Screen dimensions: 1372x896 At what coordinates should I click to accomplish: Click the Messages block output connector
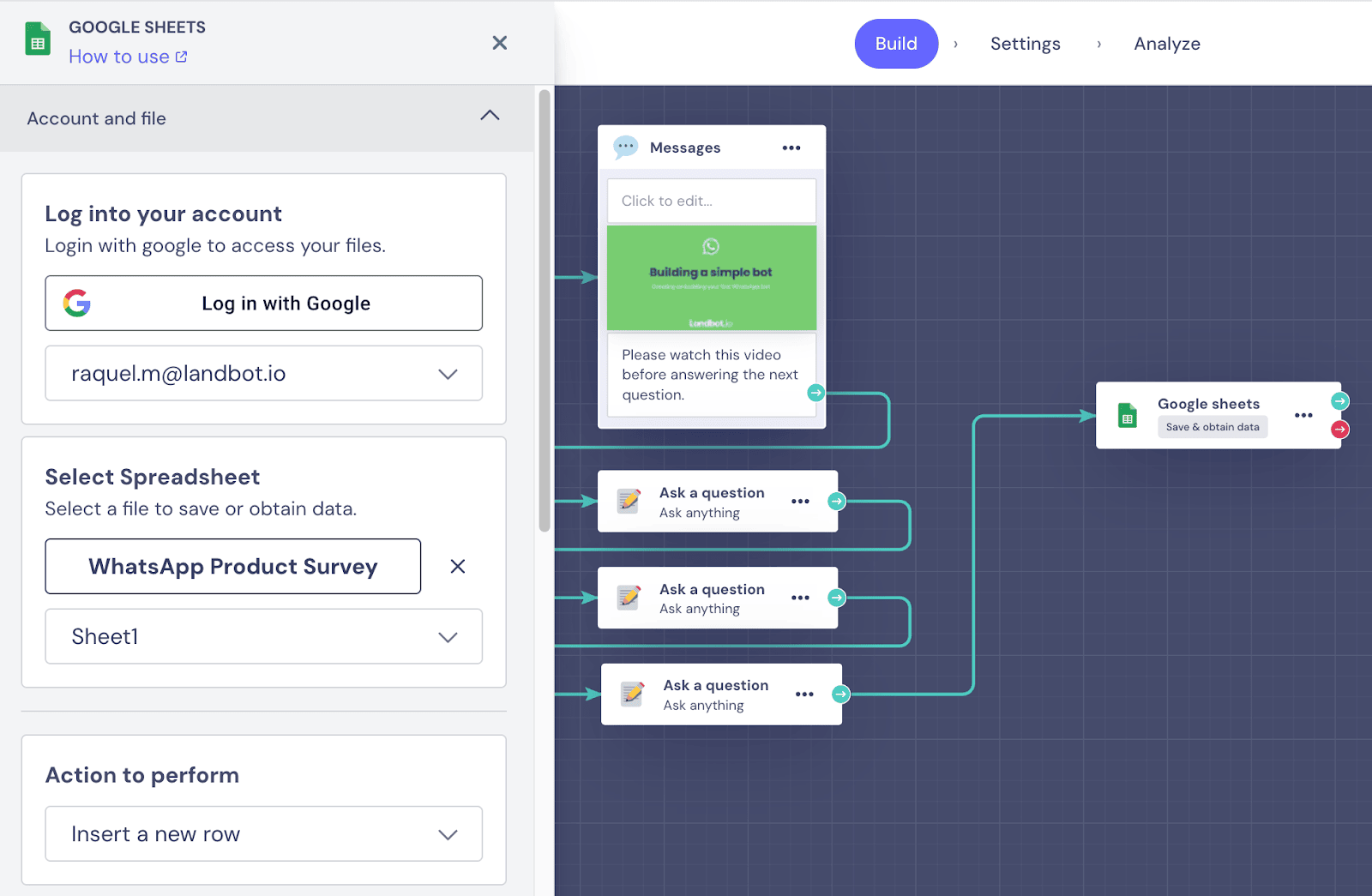[x=815, y=393]
